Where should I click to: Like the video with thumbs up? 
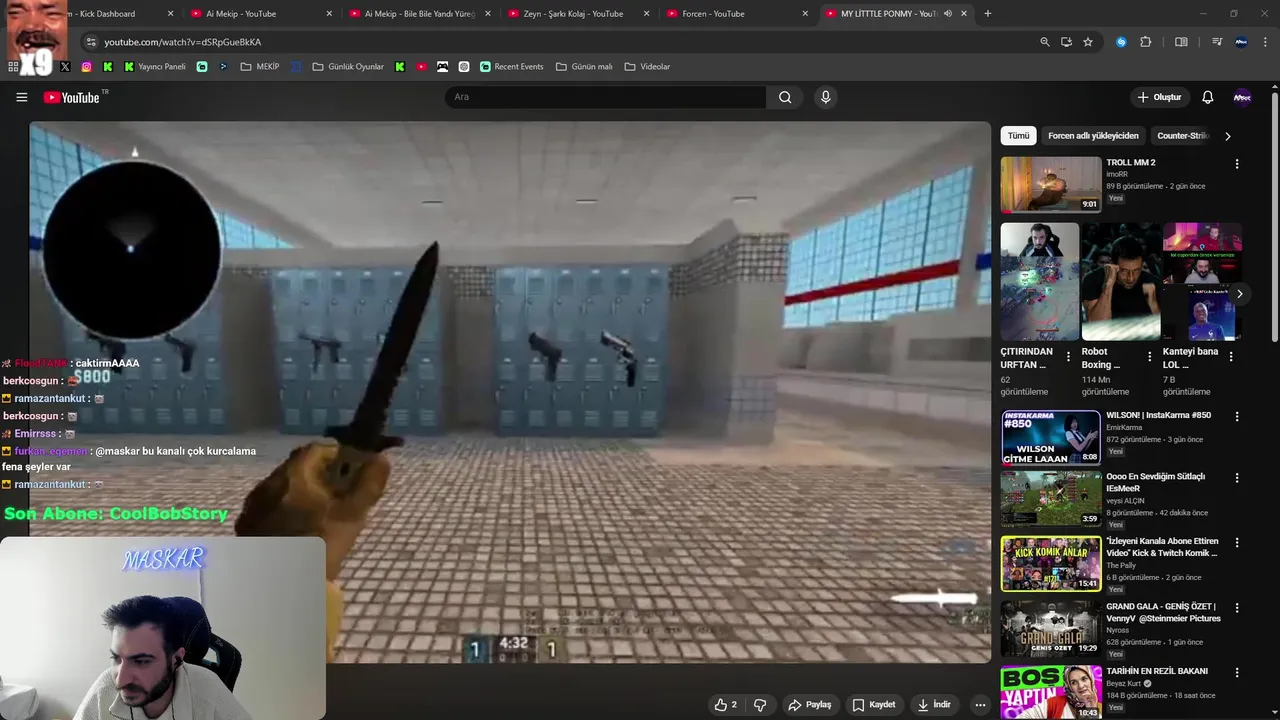[726, 705]
